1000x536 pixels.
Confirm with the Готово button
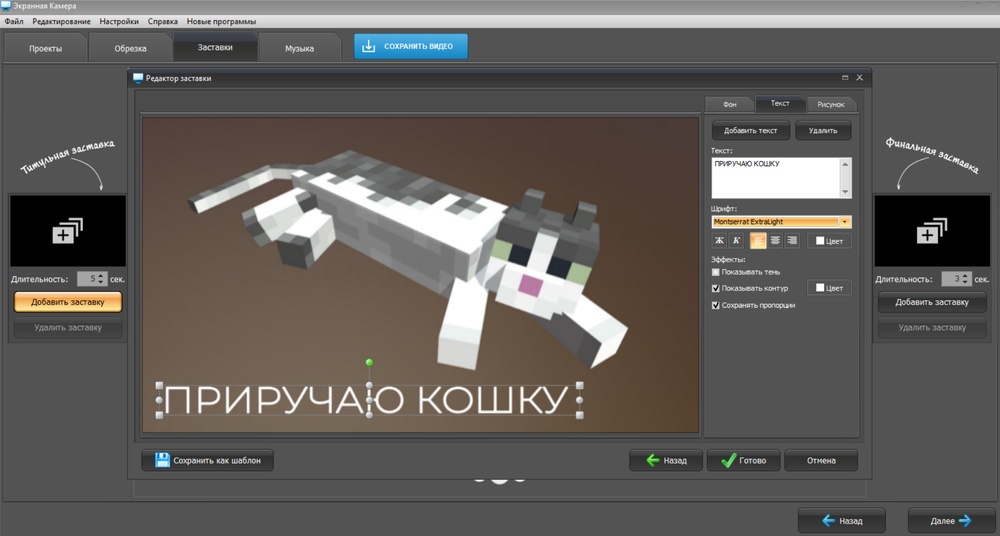coord(744,460)
